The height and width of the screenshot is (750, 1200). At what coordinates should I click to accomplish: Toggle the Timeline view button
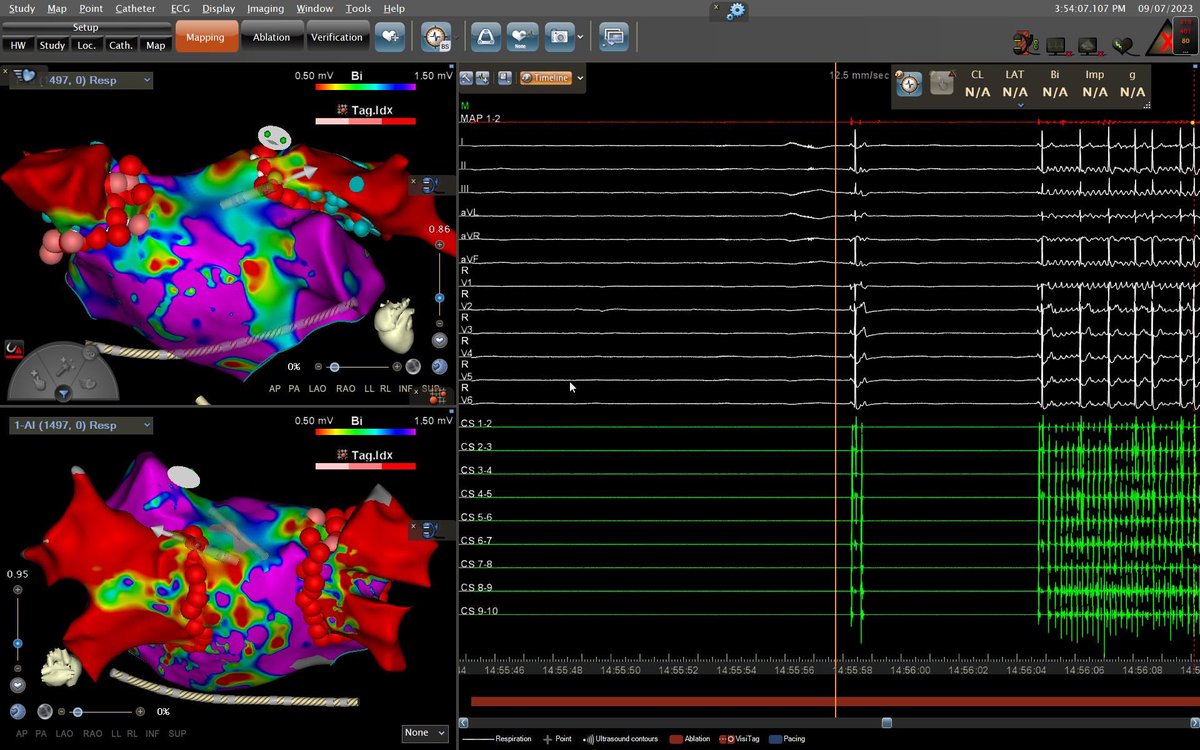pyautogui.click(x=546, y=78)
